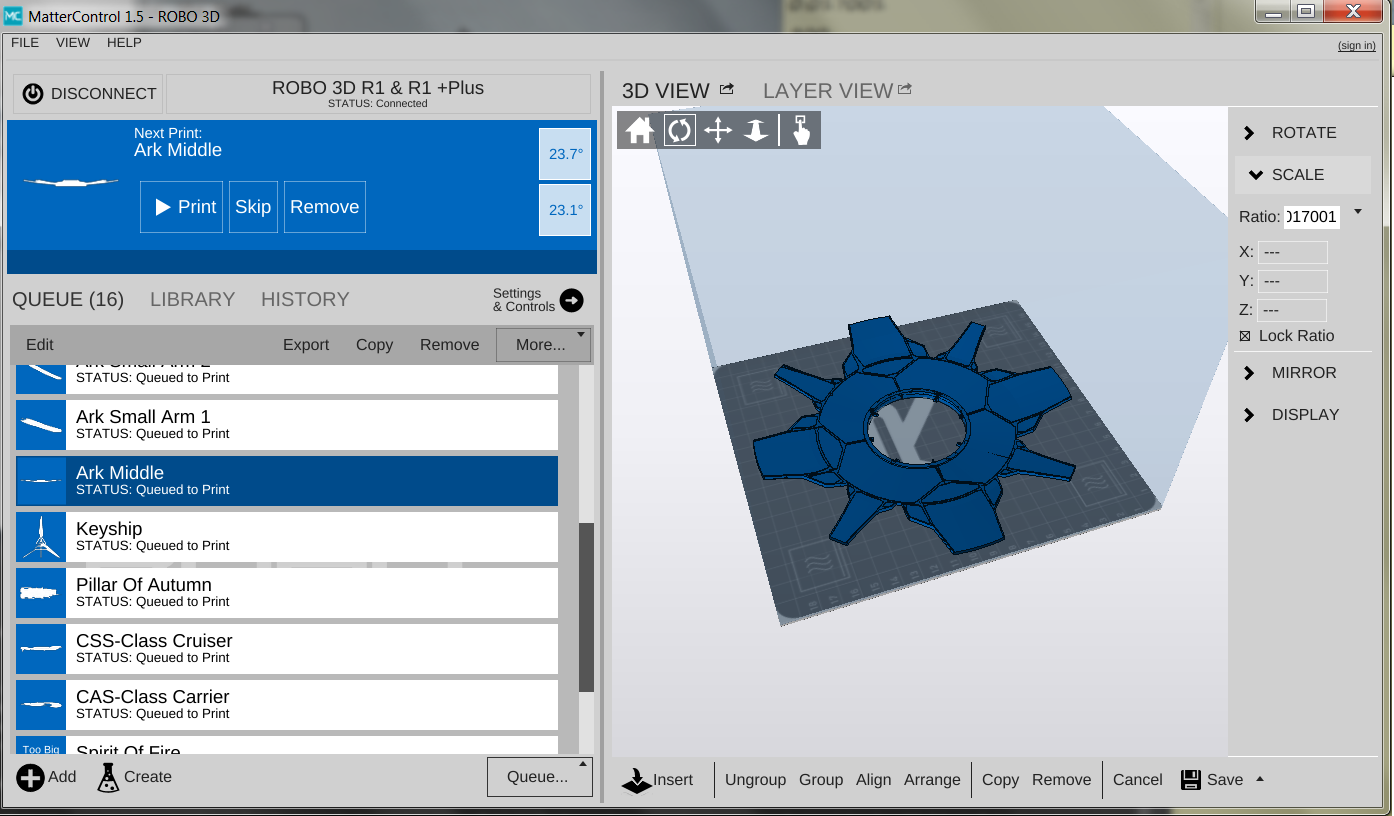Click the Save floppy disk icon
1394x816 pixels.
[x=1191, y=780]
